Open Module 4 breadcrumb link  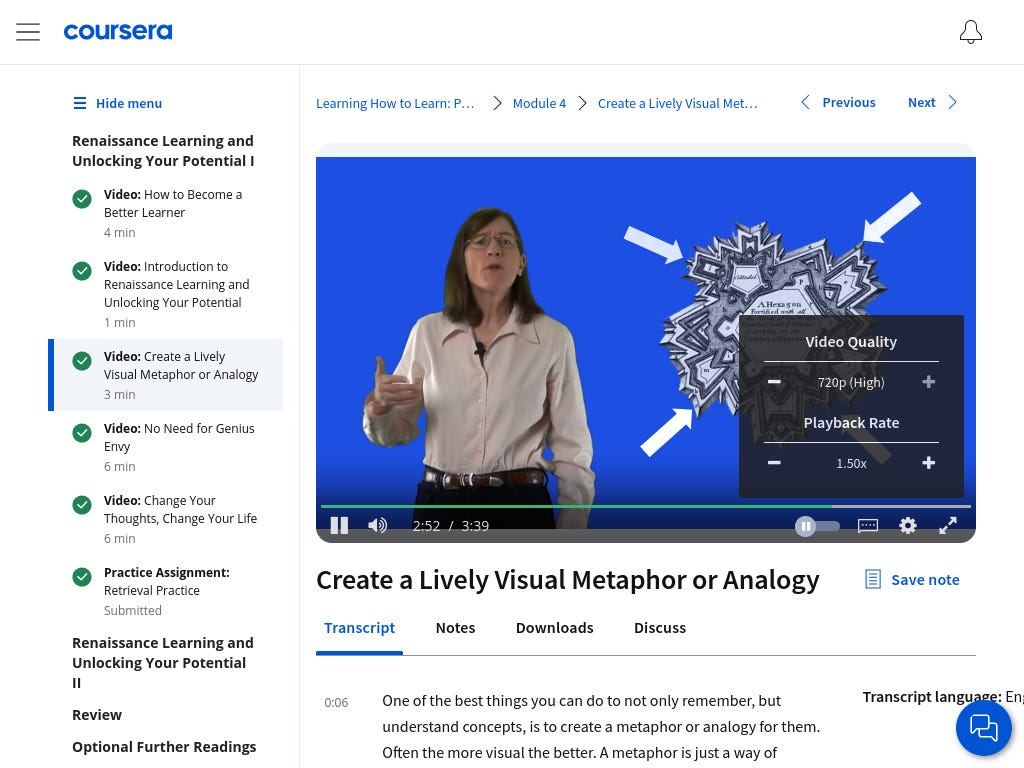click(x=539, y=103)
